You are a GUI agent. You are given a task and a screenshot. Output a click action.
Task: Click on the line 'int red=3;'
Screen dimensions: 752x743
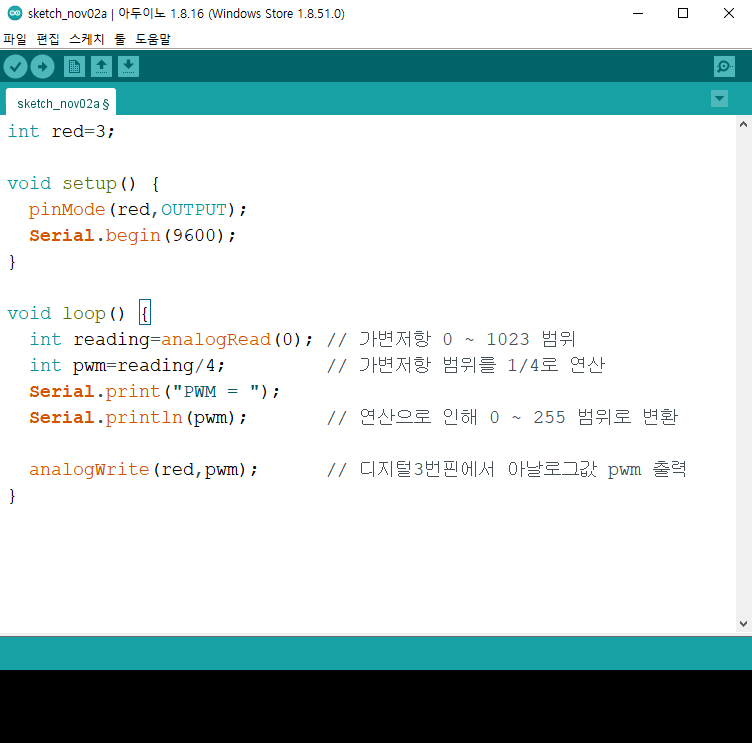point(61,131)
